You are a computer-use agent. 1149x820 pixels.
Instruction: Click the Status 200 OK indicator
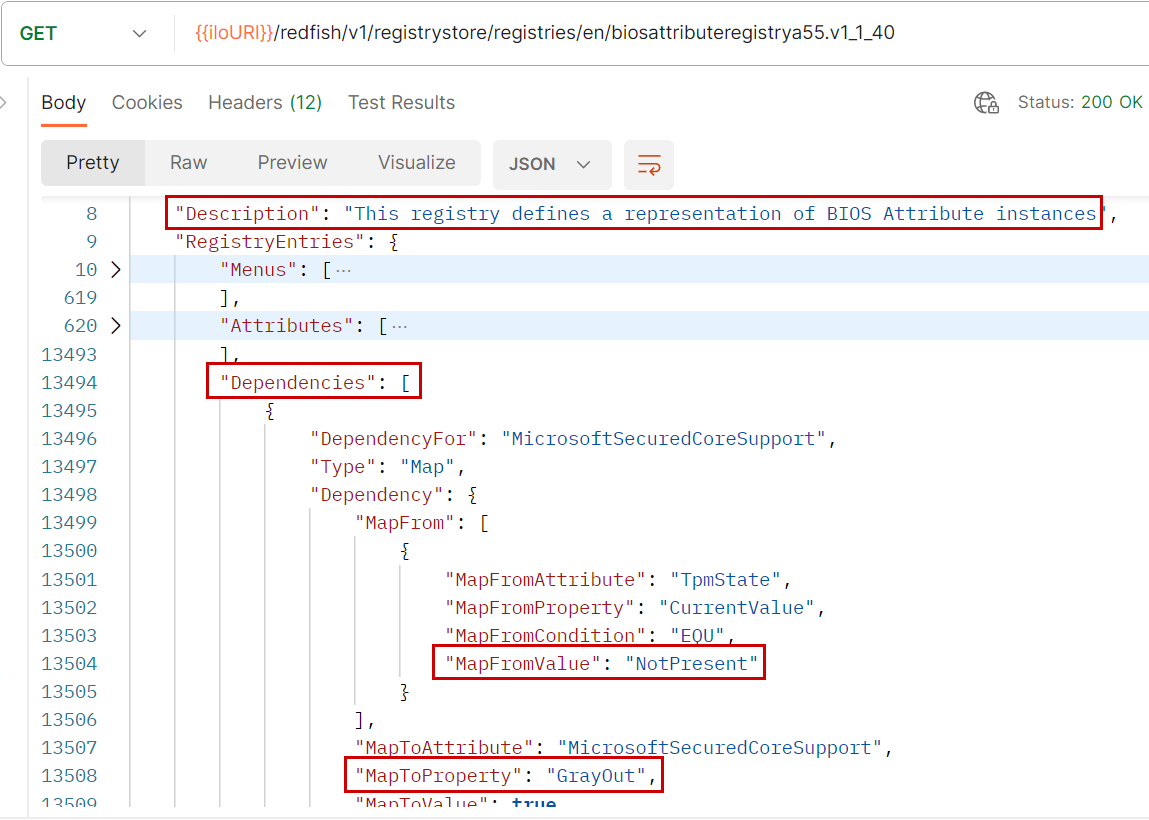(1079, 103)
